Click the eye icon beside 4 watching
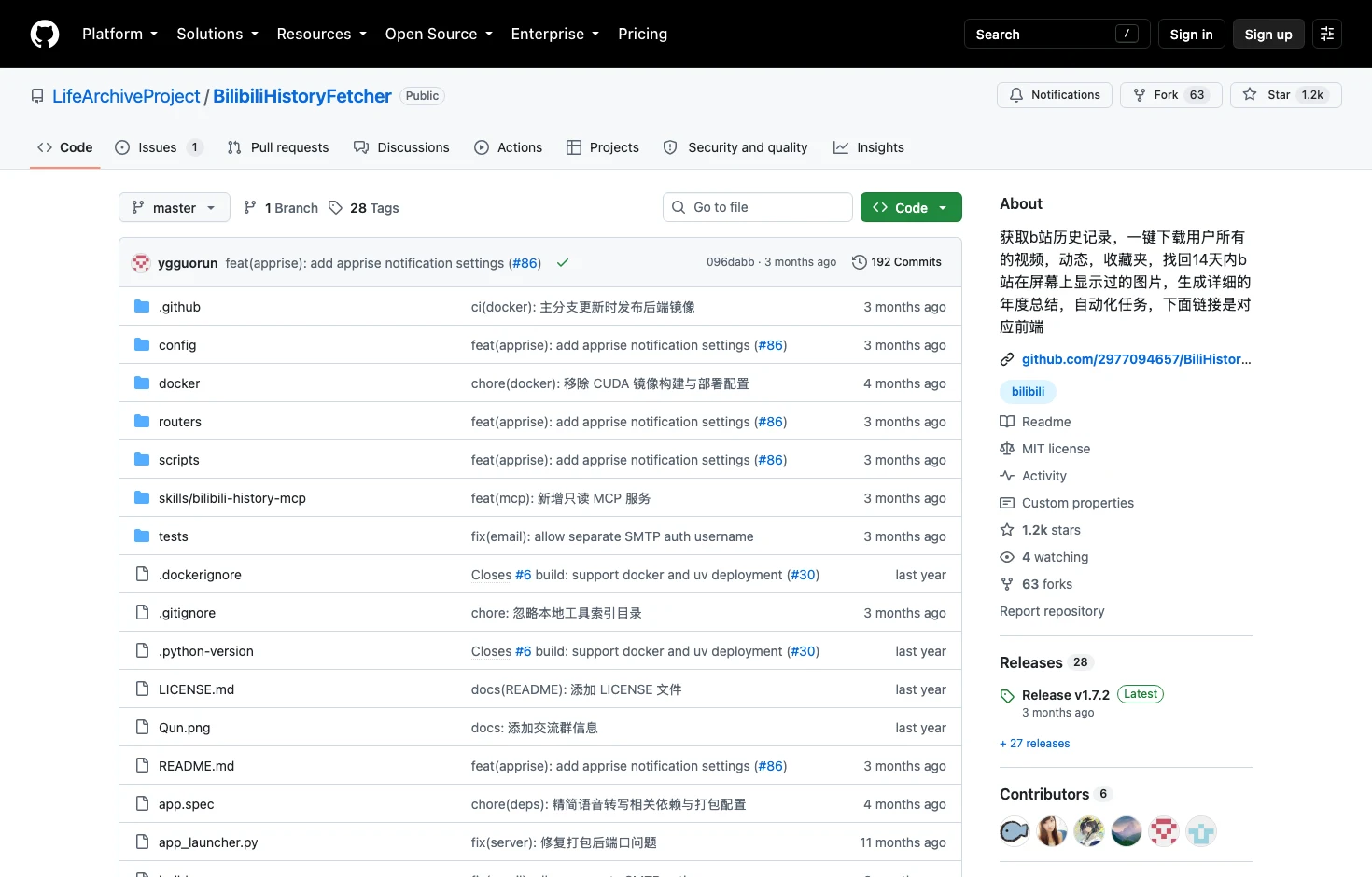 click(x=1007, y=557)
